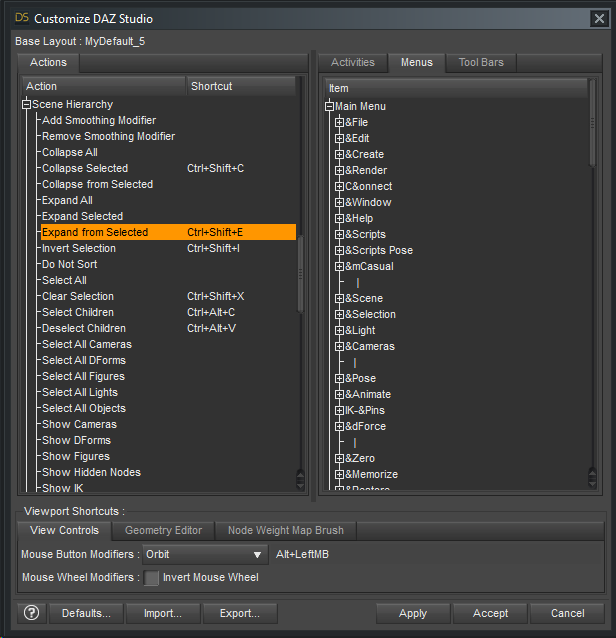Expand the &dForce menu node
The image size is (616, 638).
(339, 426)
